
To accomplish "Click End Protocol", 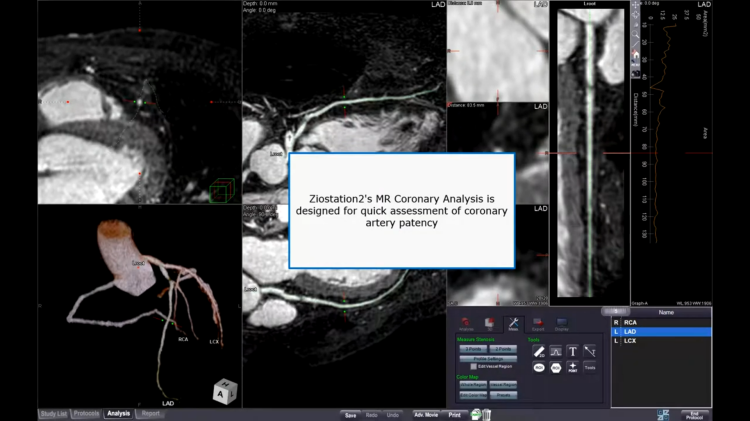I will [x=695, y=415].
